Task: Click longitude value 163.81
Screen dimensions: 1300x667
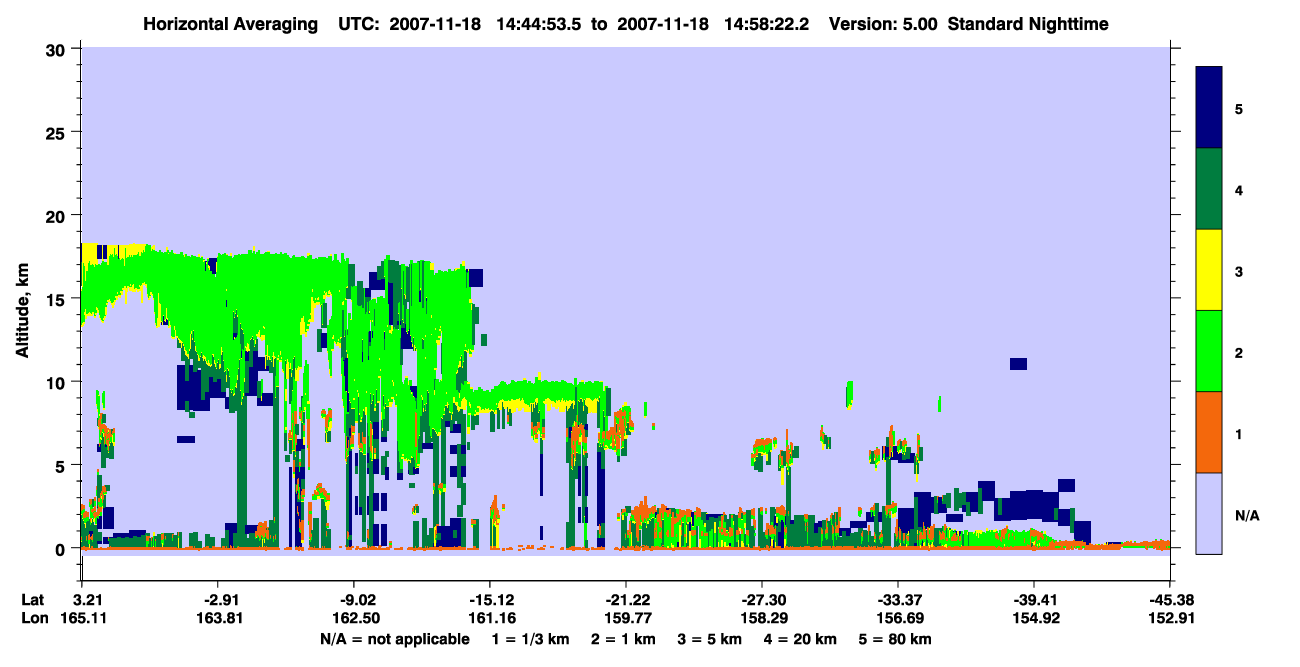Action: [x=218, y=618]
